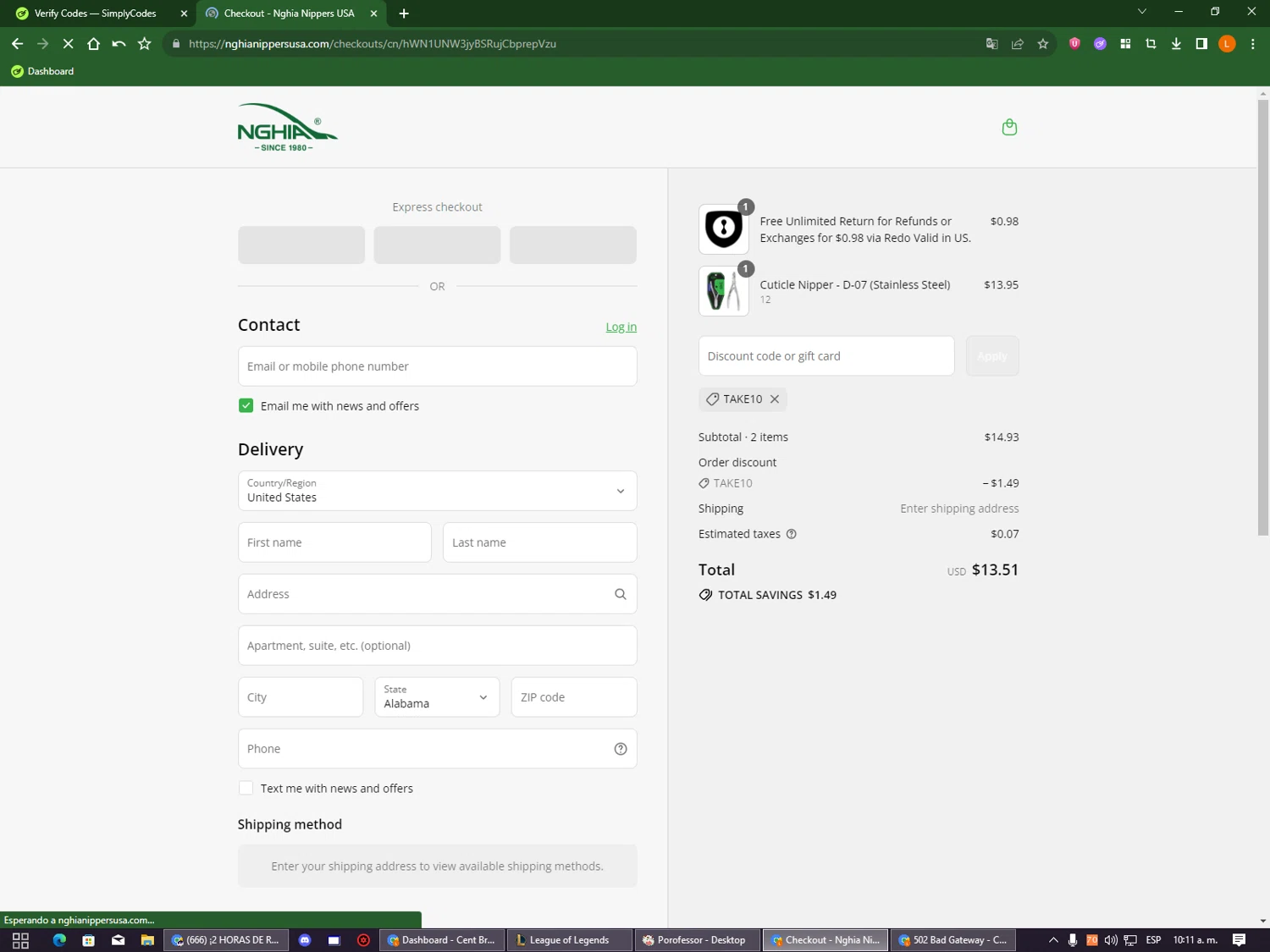Open File Explorer from the taskbar
This screenshot has width=1270, height=952.
tap(147, 940)
